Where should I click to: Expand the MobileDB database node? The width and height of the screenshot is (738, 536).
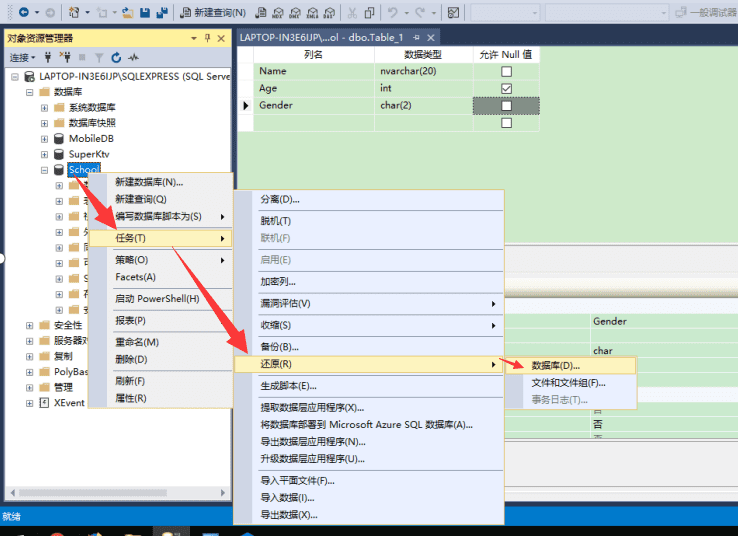click(44, 139)
